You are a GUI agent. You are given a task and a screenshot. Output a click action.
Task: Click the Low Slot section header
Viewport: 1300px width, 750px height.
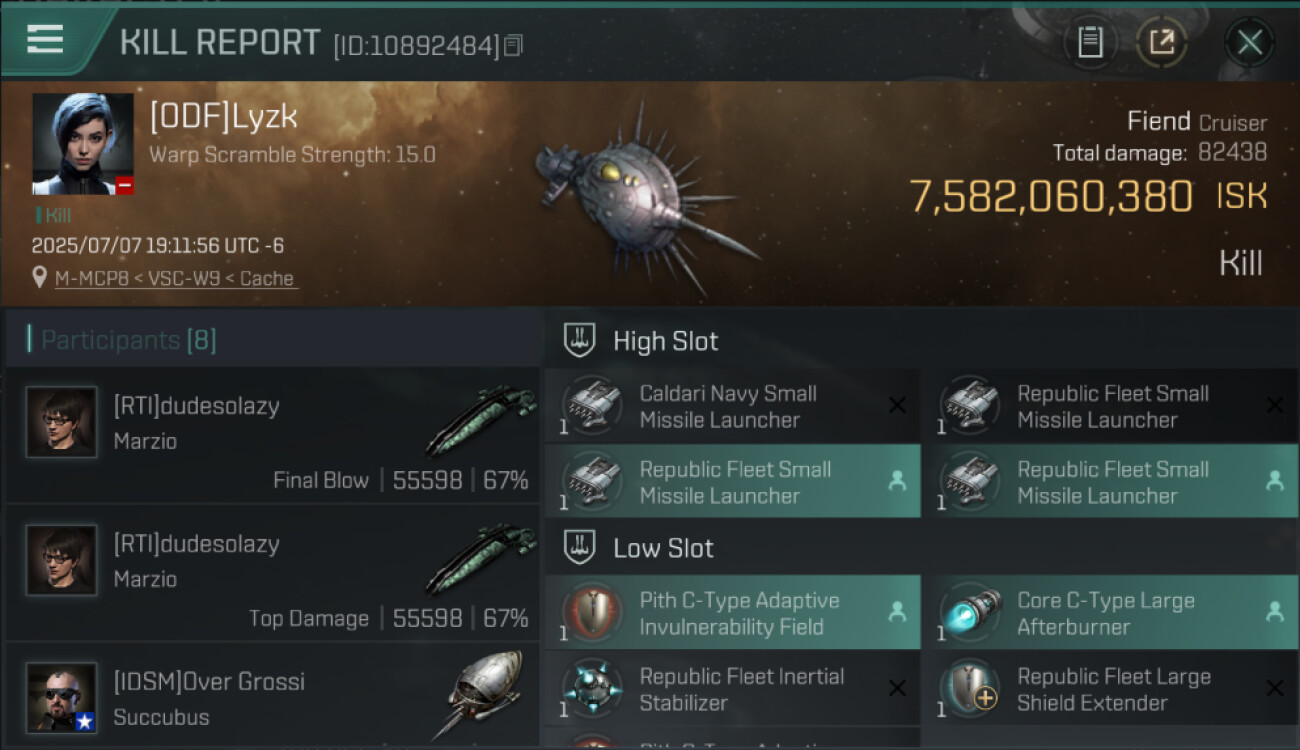click(663, 548)
